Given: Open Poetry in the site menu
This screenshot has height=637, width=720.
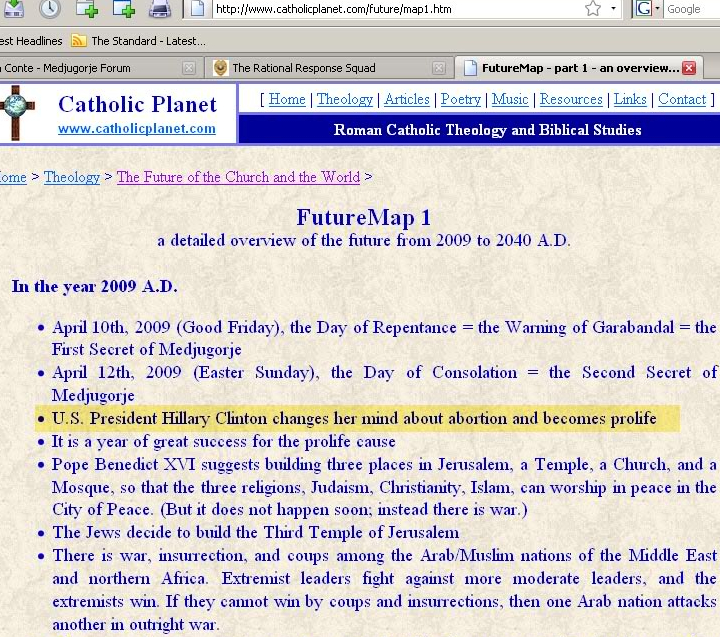Looking at the screenshot, I should click(461, 99).
